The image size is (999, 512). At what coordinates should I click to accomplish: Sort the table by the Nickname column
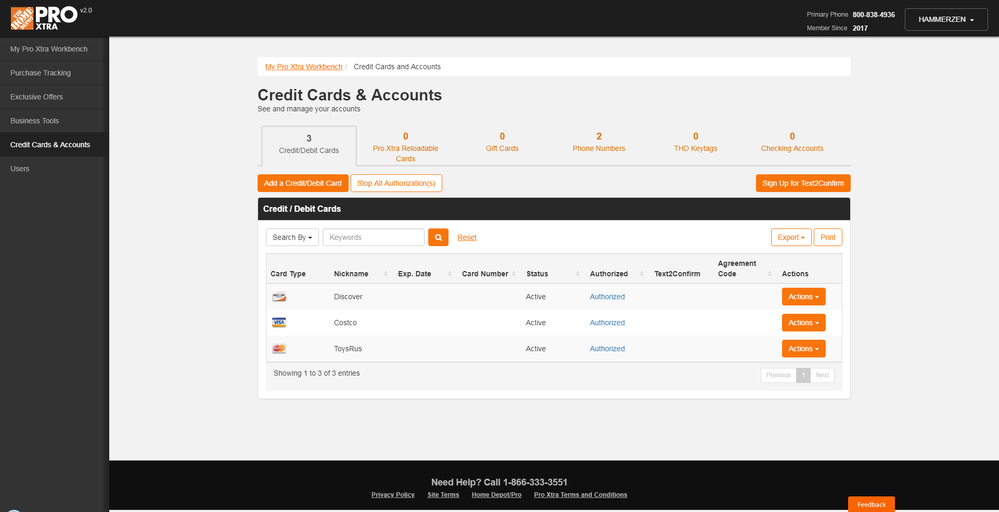pos(359,274)
